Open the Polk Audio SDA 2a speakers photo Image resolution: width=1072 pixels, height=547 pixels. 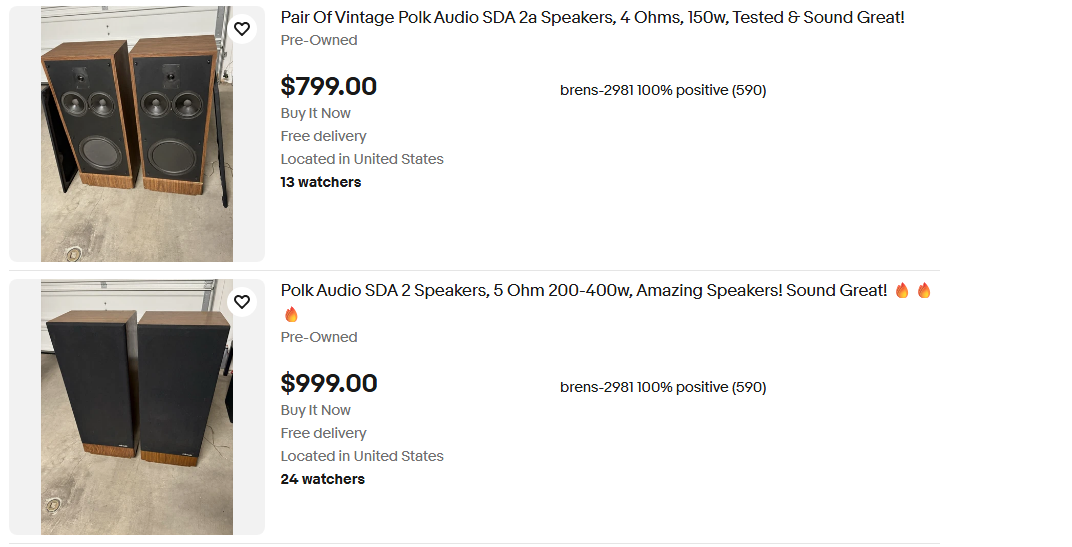pos(137,134)
